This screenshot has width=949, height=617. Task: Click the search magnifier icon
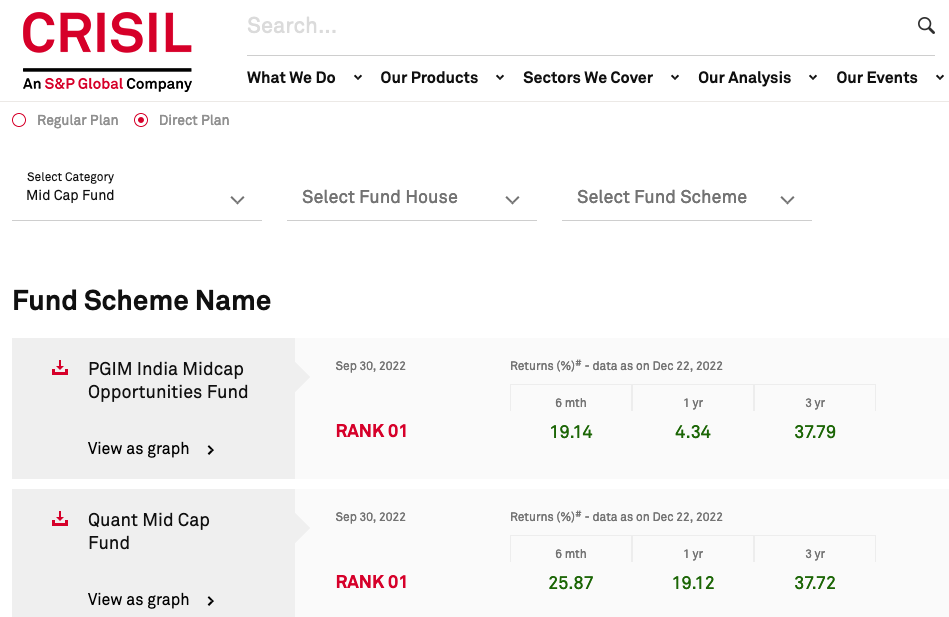pyautogui.click(x=926, y=25)
